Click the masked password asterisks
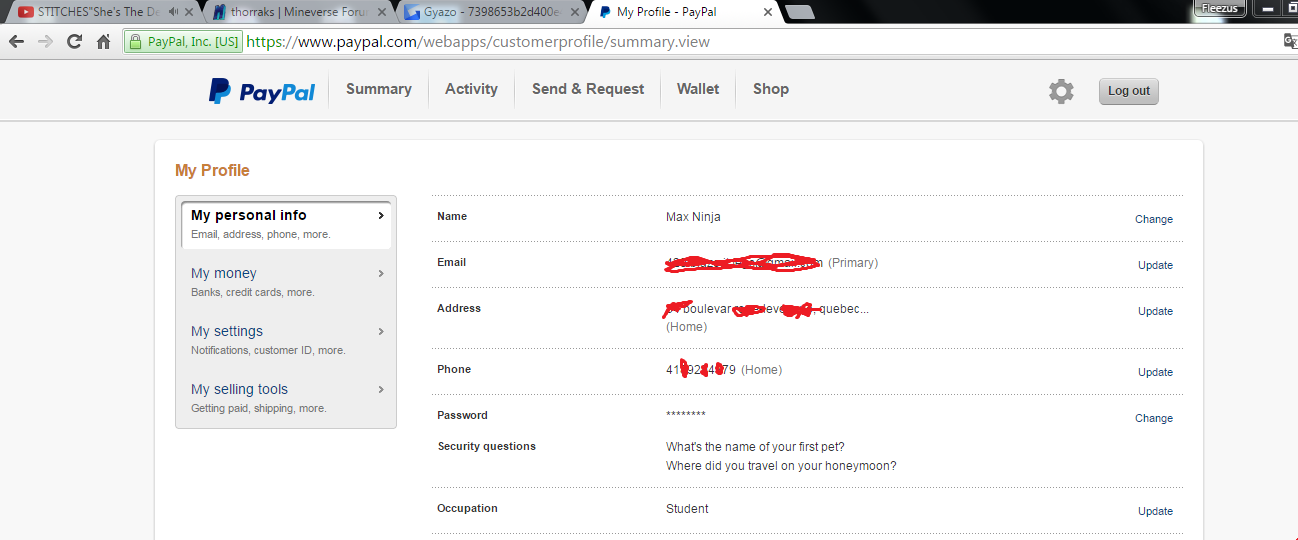This screenshot has height=540, width=1298. (686, 416)
